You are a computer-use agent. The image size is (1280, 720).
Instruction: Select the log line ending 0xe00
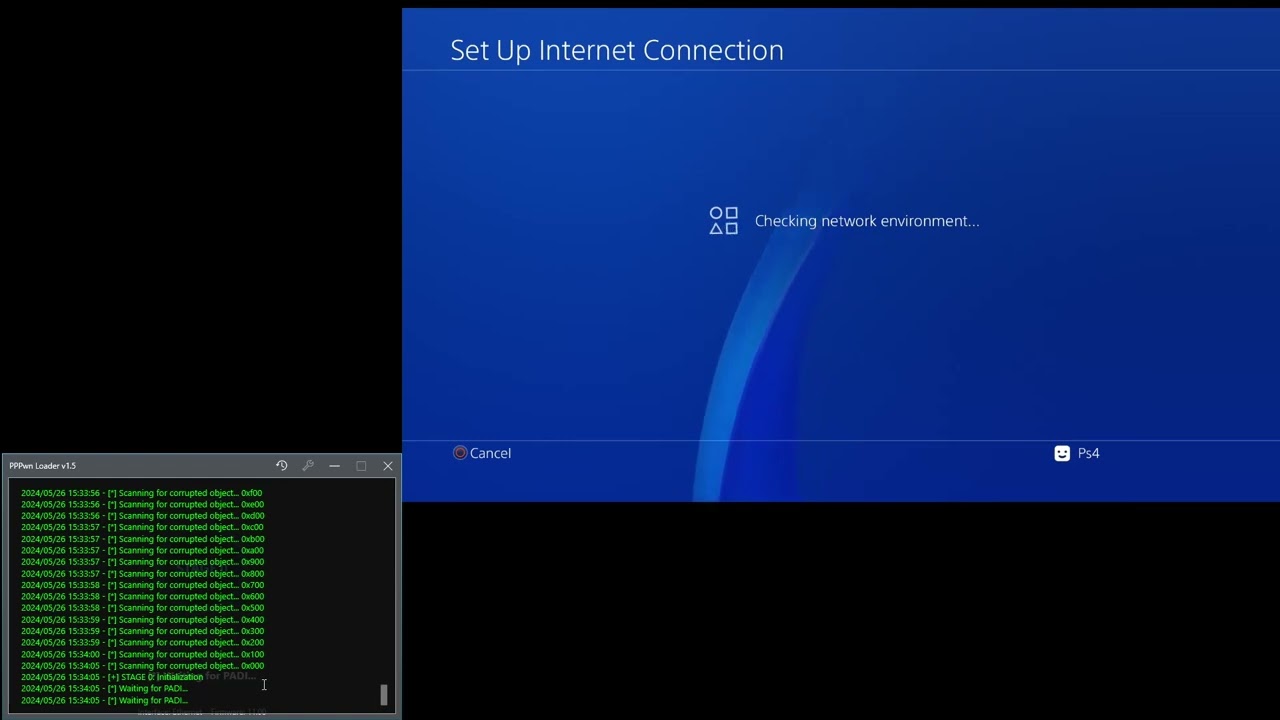tap(142, 504)
